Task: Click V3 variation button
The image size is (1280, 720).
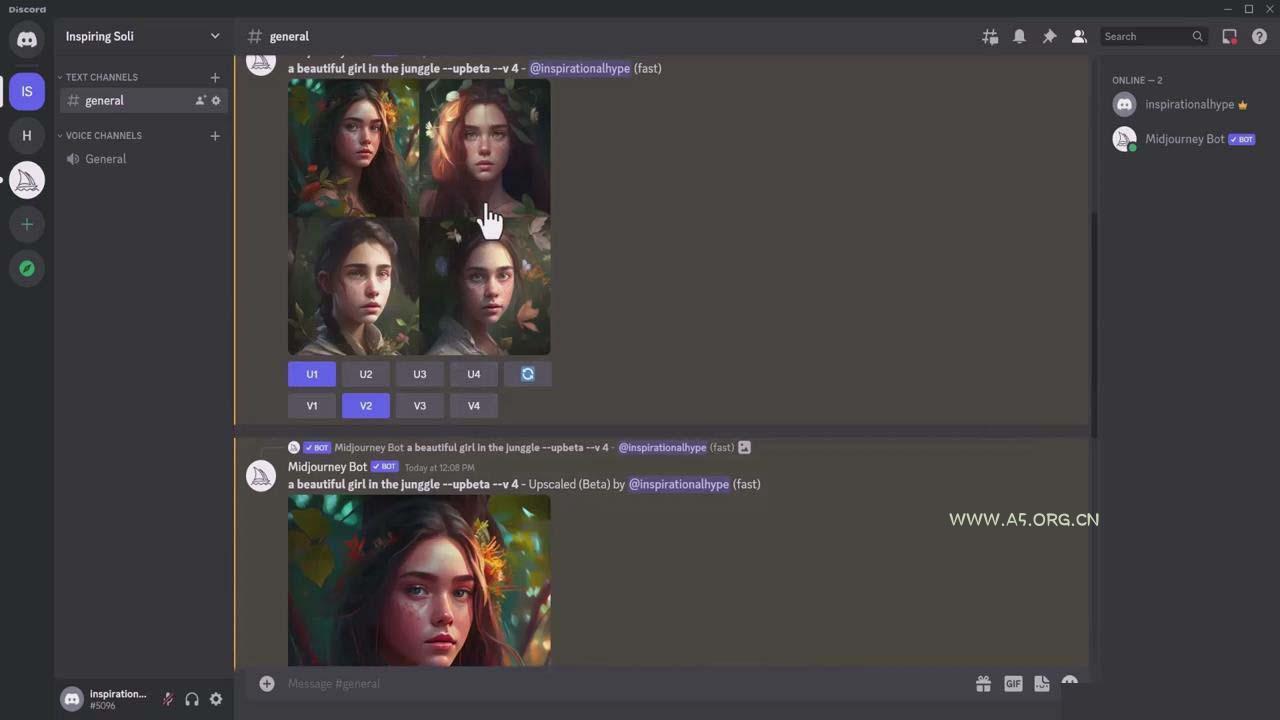Action: click(x=420, y=406)
